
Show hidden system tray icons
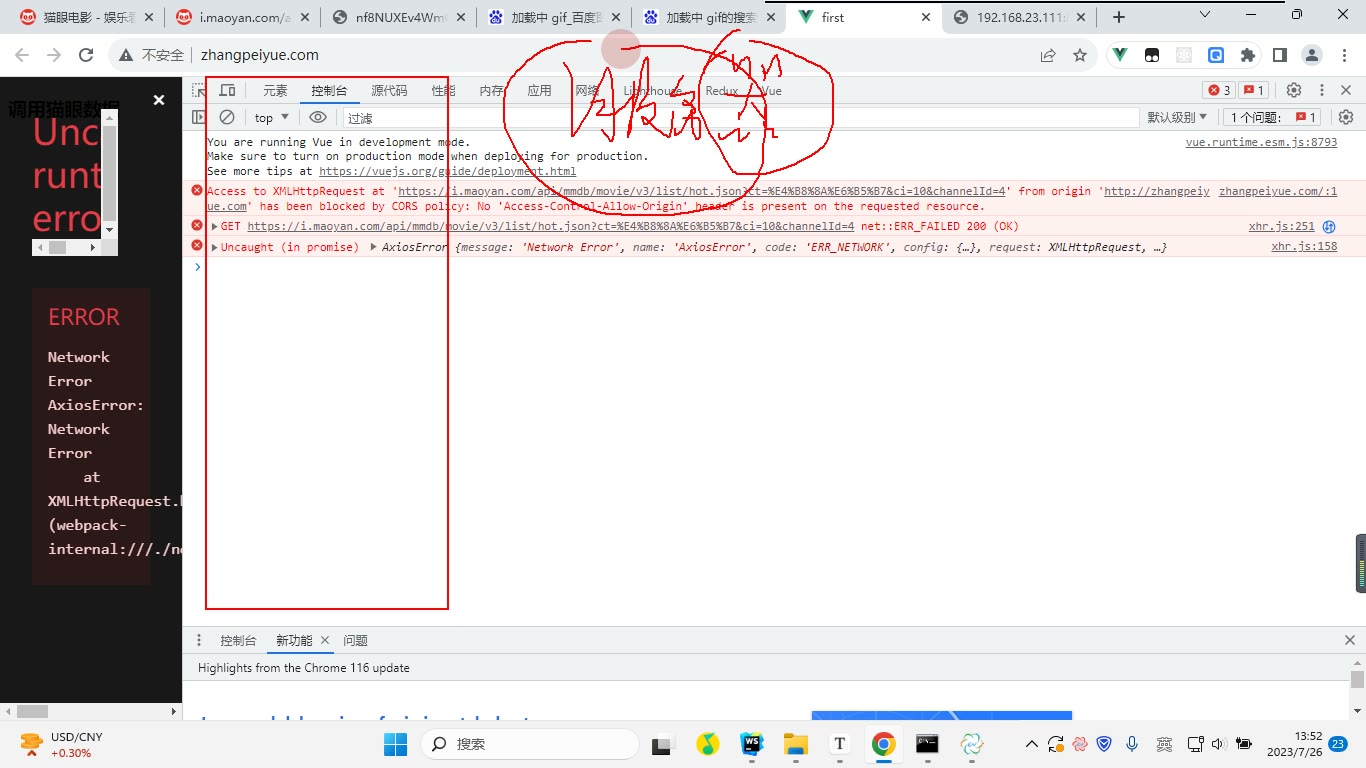click(1031, 744)
